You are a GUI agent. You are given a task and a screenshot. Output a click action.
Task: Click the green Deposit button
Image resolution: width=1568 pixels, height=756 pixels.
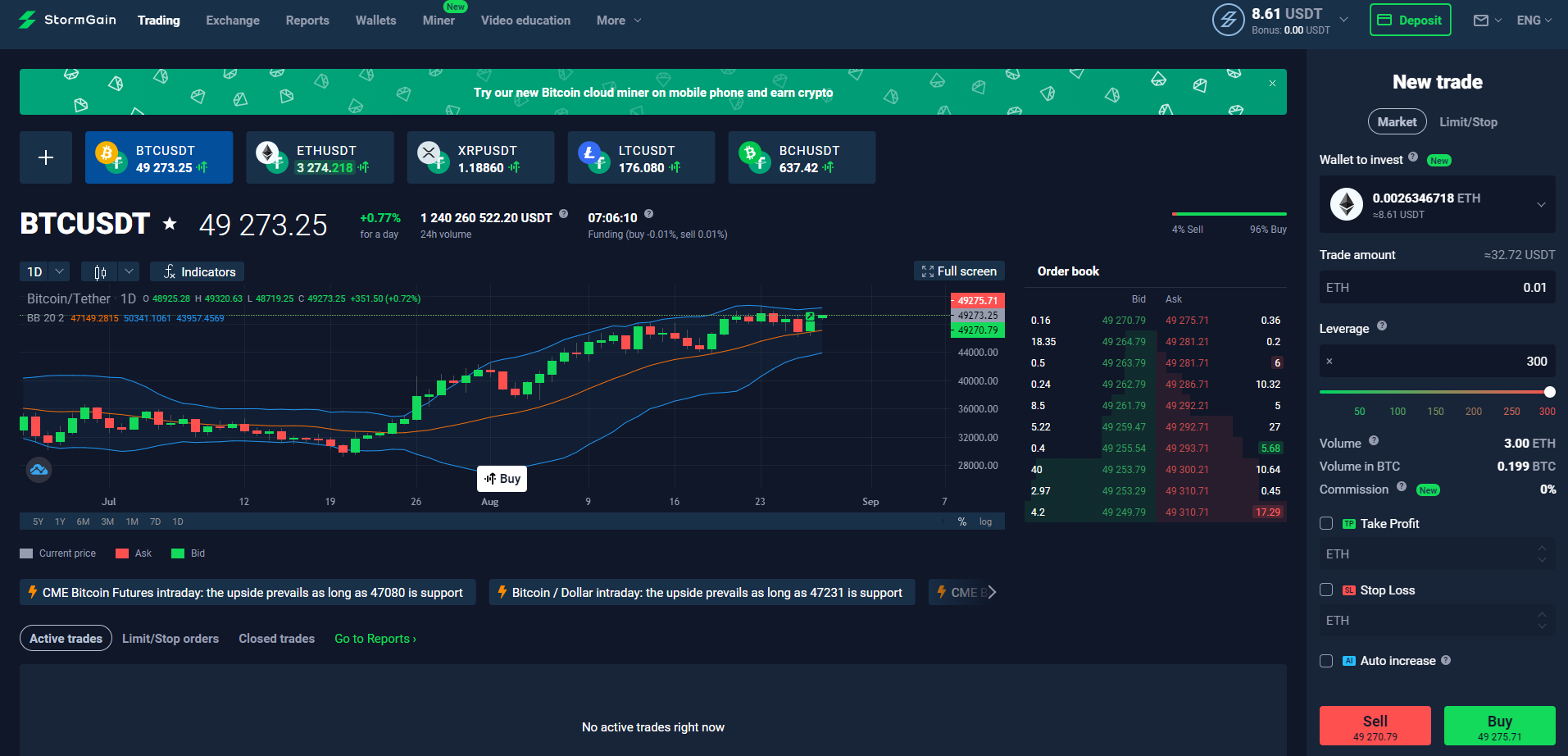(x=1411, y=20)
